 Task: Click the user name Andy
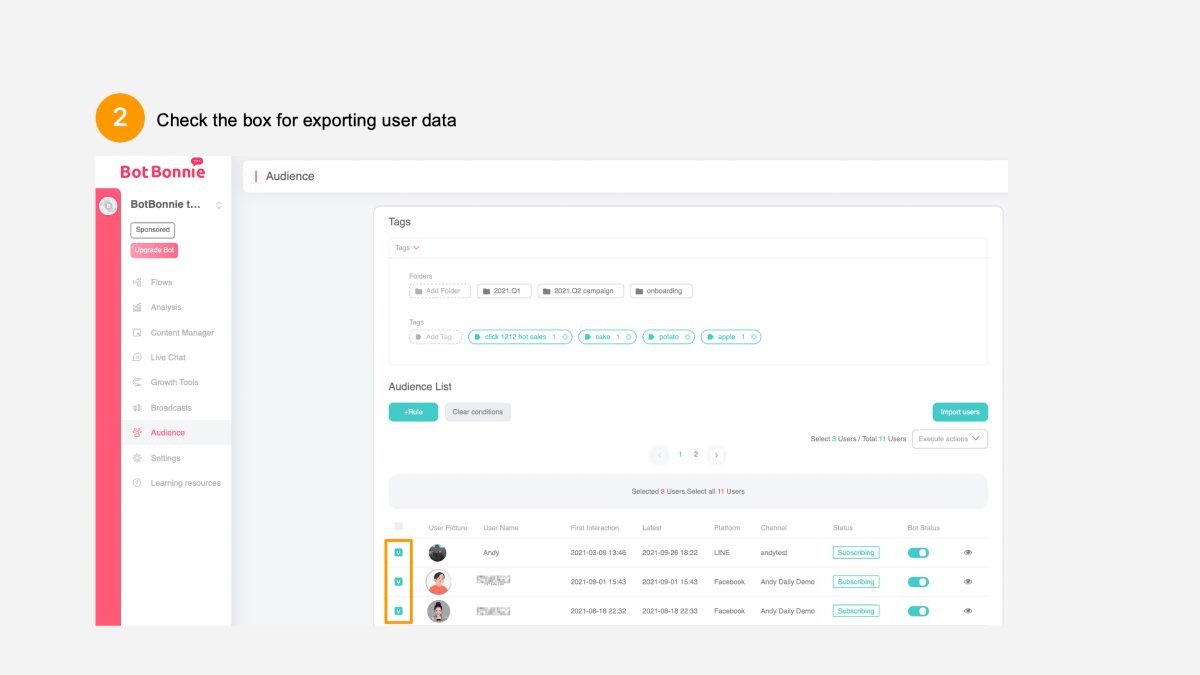[x=491, y=552]
